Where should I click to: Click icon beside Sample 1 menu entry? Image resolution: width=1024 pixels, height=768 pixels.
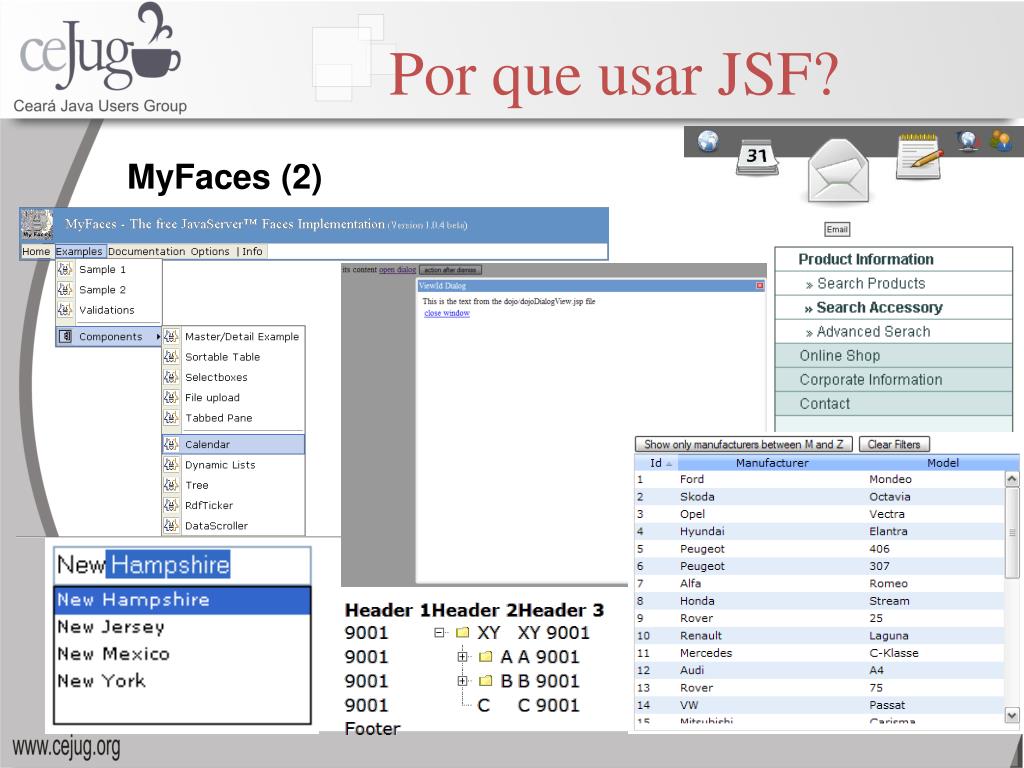tap(65, 269)
